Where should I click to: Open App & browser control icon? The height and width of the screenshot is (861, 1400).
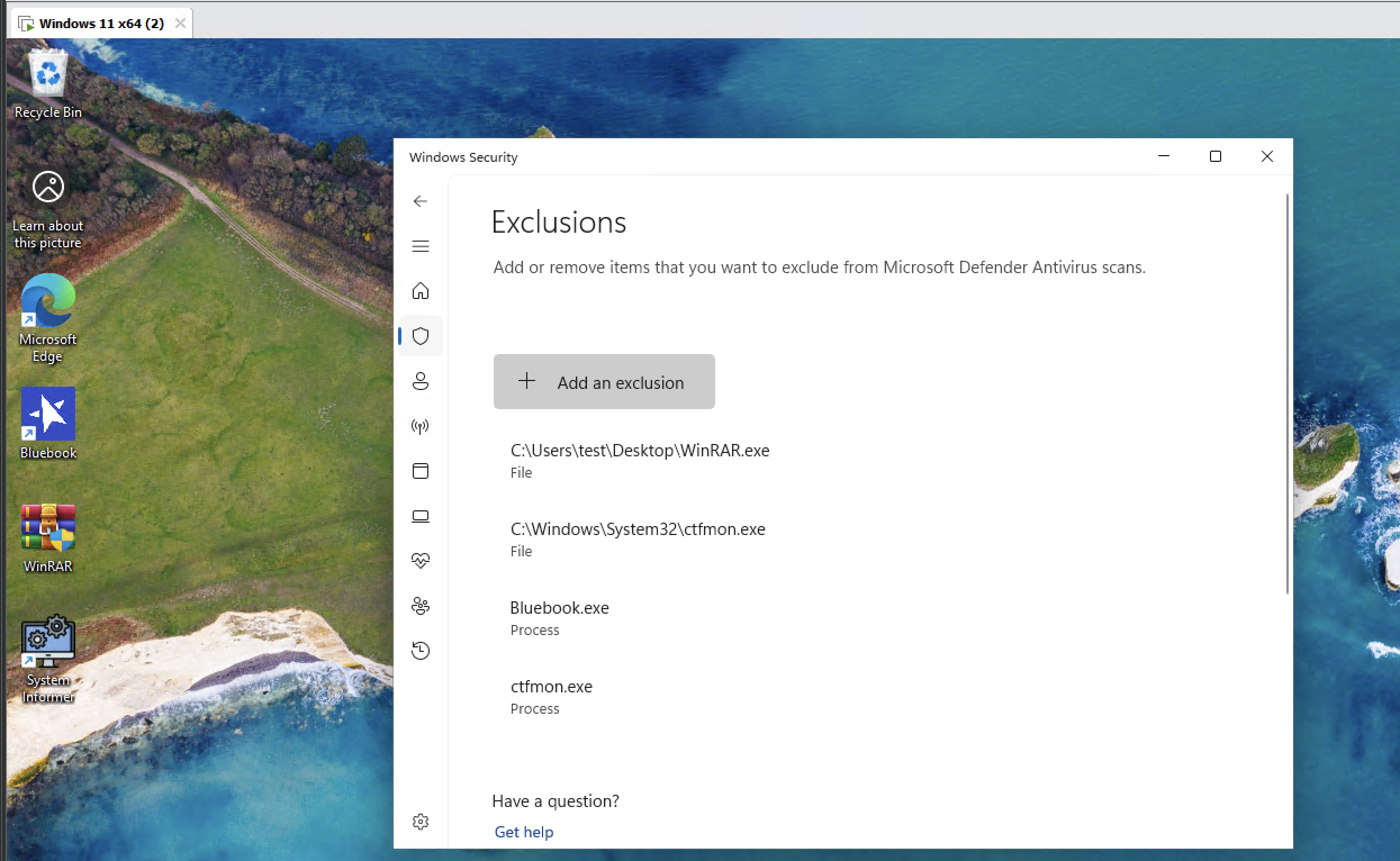pos(421,471)
